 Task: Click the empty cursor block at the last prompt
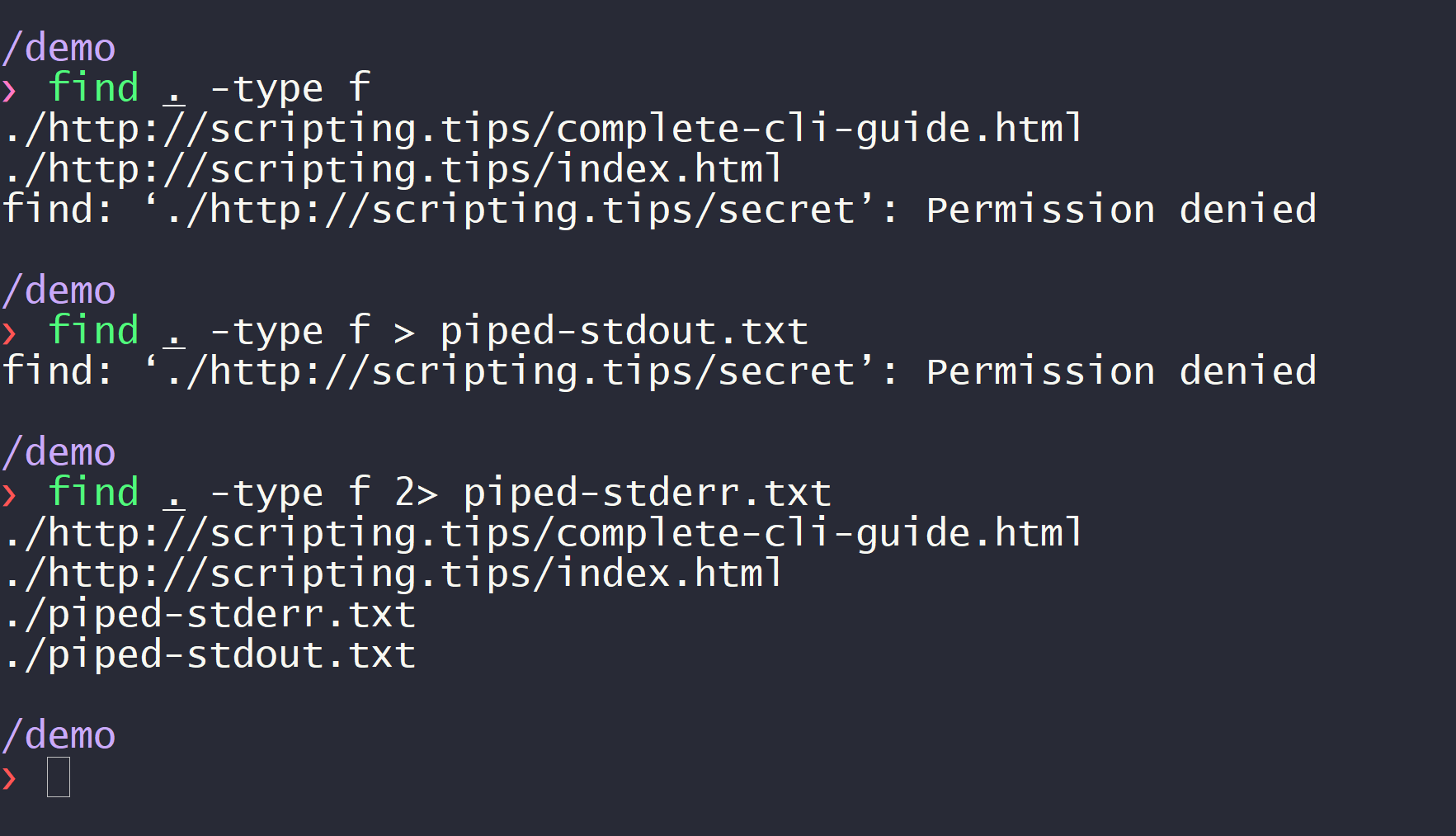pyautogui.click(x=58, y=777)
